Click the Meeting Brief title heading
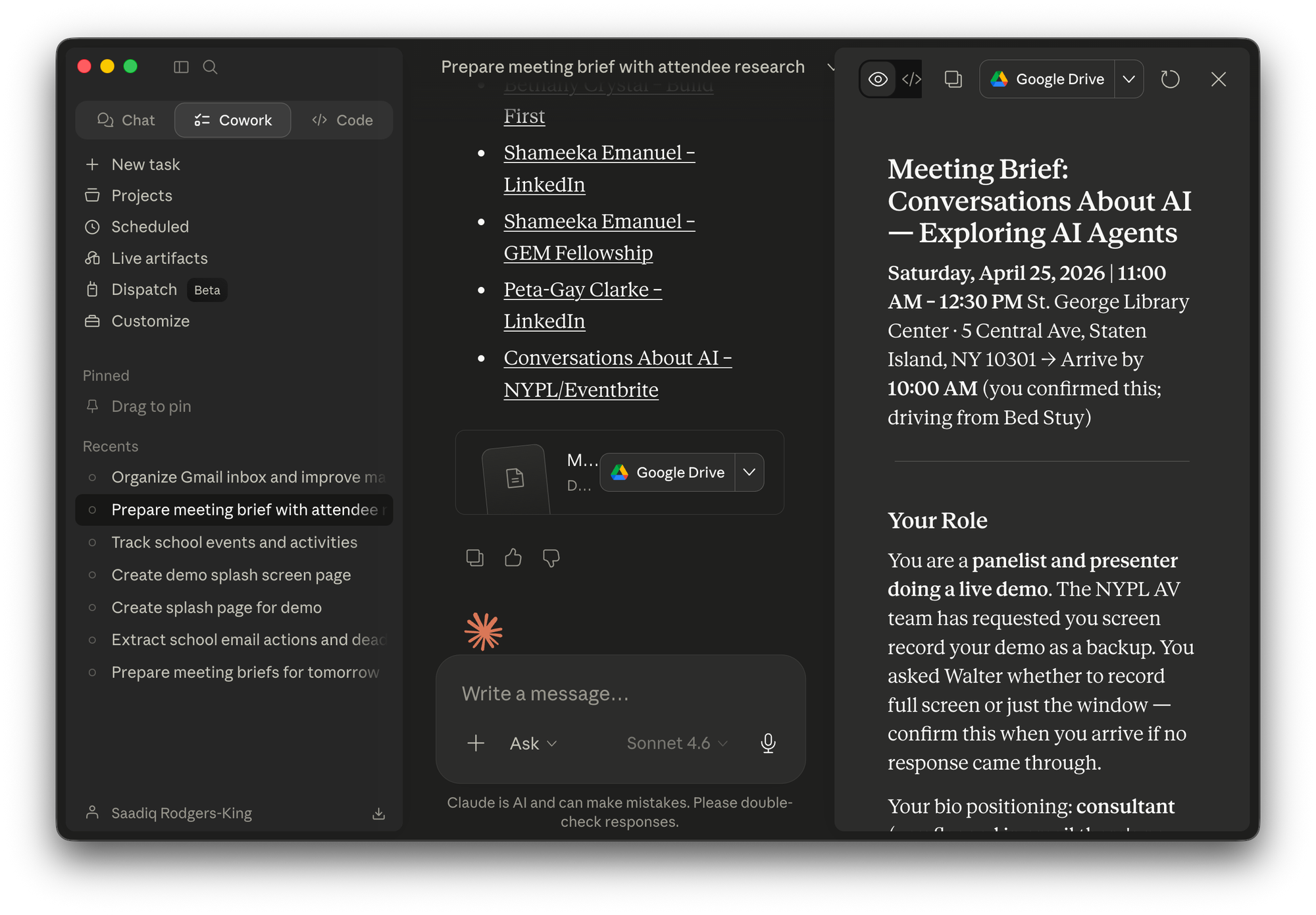Image resolution: width=1316 pixels, height=915 pixels. coord(1040,201)
